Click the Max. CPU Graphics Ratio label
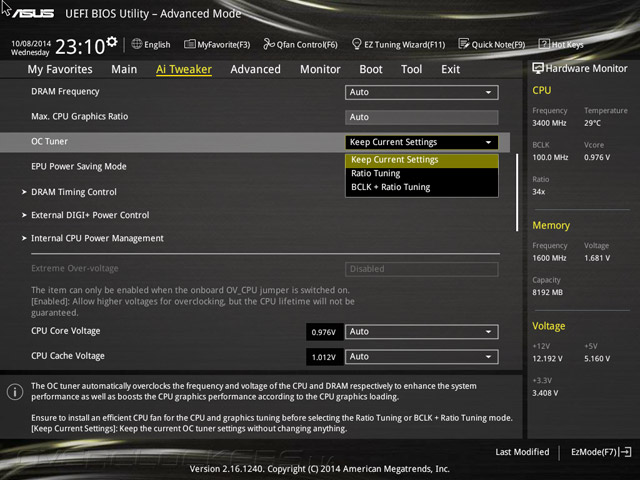 coord(80,117)
